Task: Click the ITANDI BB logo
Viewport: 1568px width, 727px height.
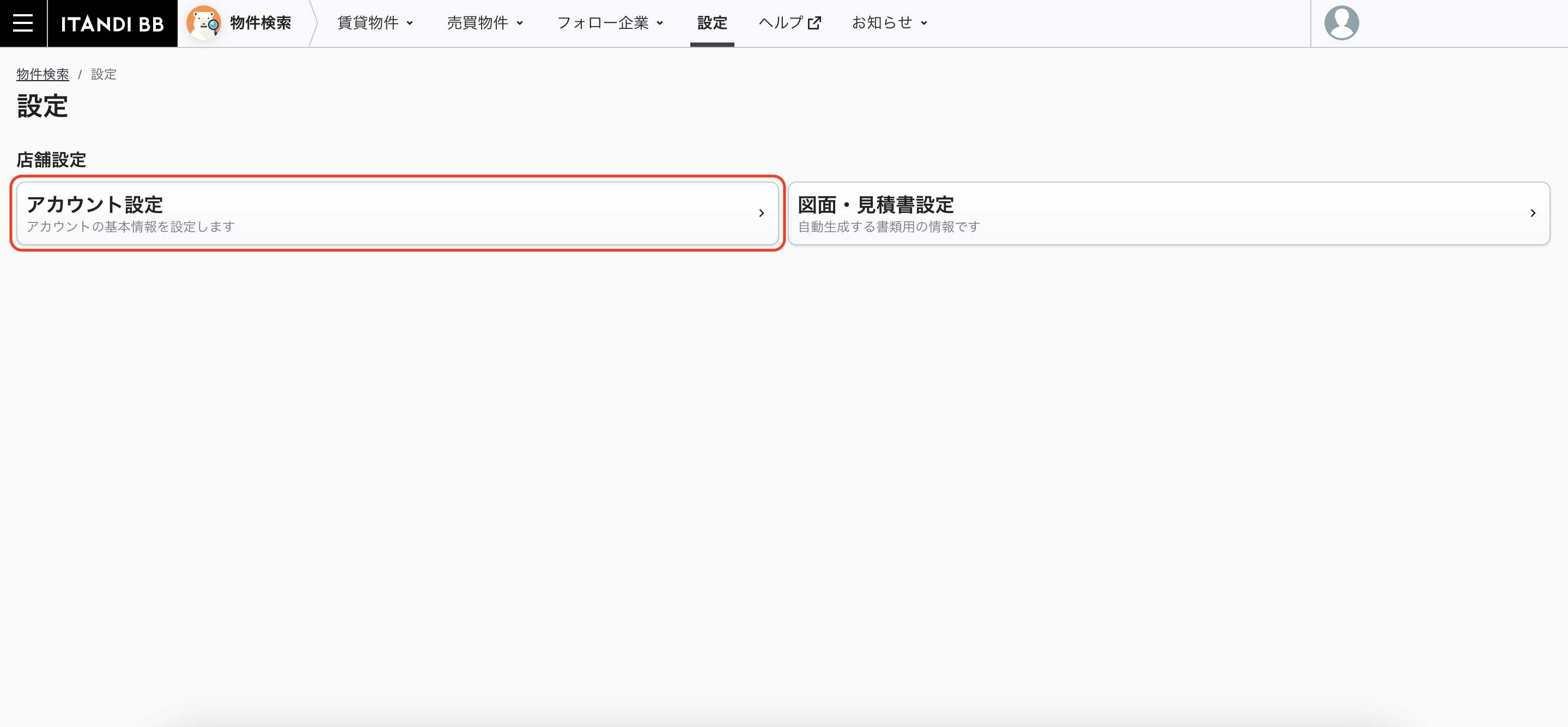Action: click(113, 23)
